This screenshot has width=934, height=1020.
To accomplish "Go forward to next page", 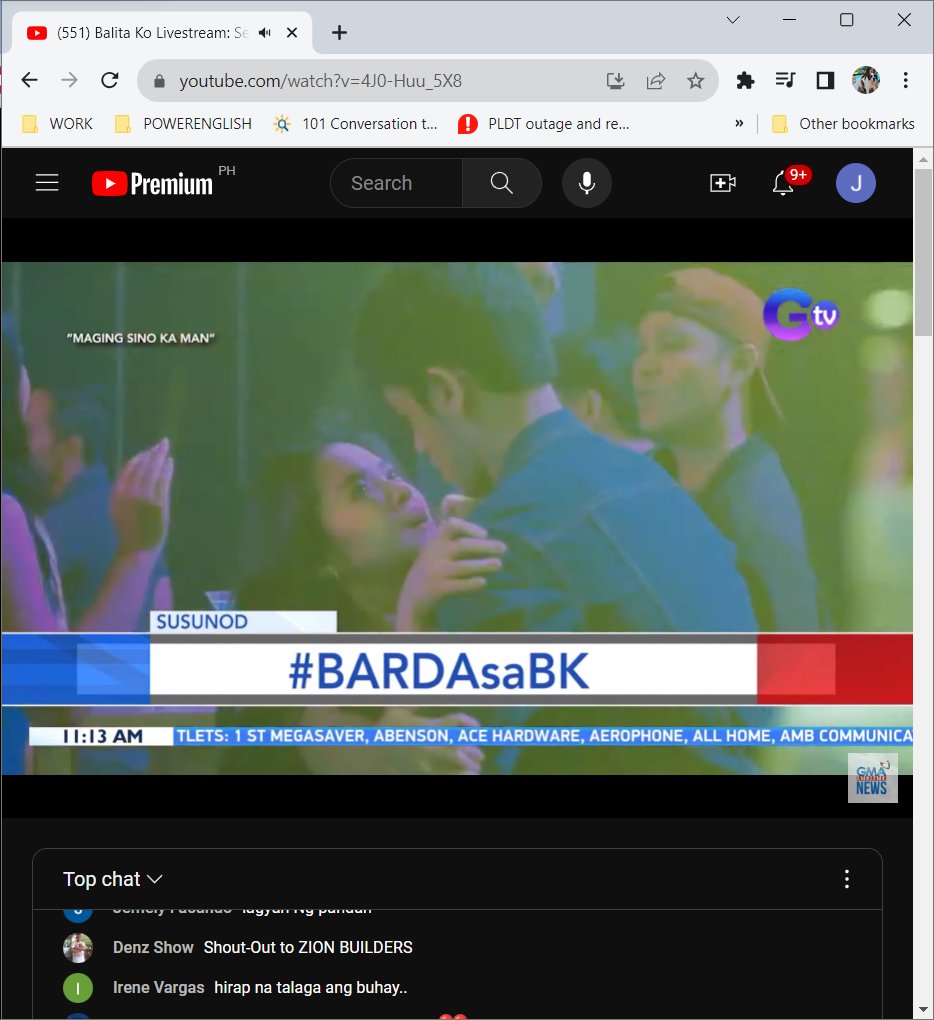I will coord(69,80).
